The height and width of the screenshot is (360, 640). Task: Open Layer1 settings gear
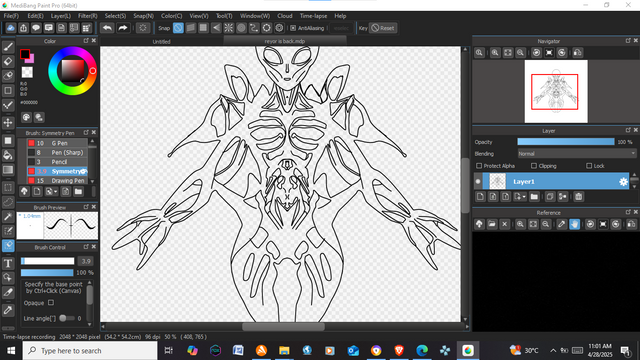623,182
